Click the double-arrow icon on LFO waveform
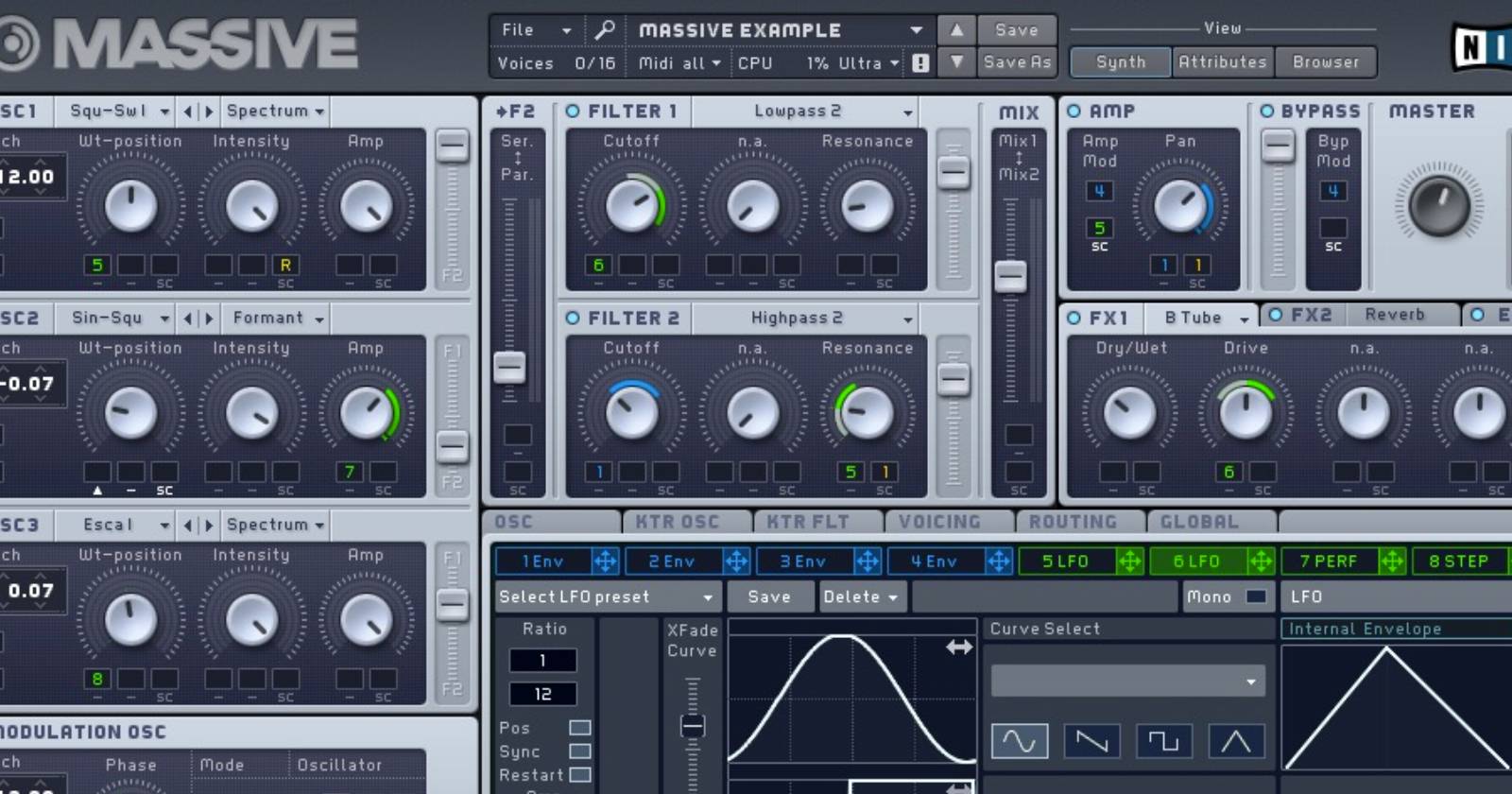 tap(959, 647)
